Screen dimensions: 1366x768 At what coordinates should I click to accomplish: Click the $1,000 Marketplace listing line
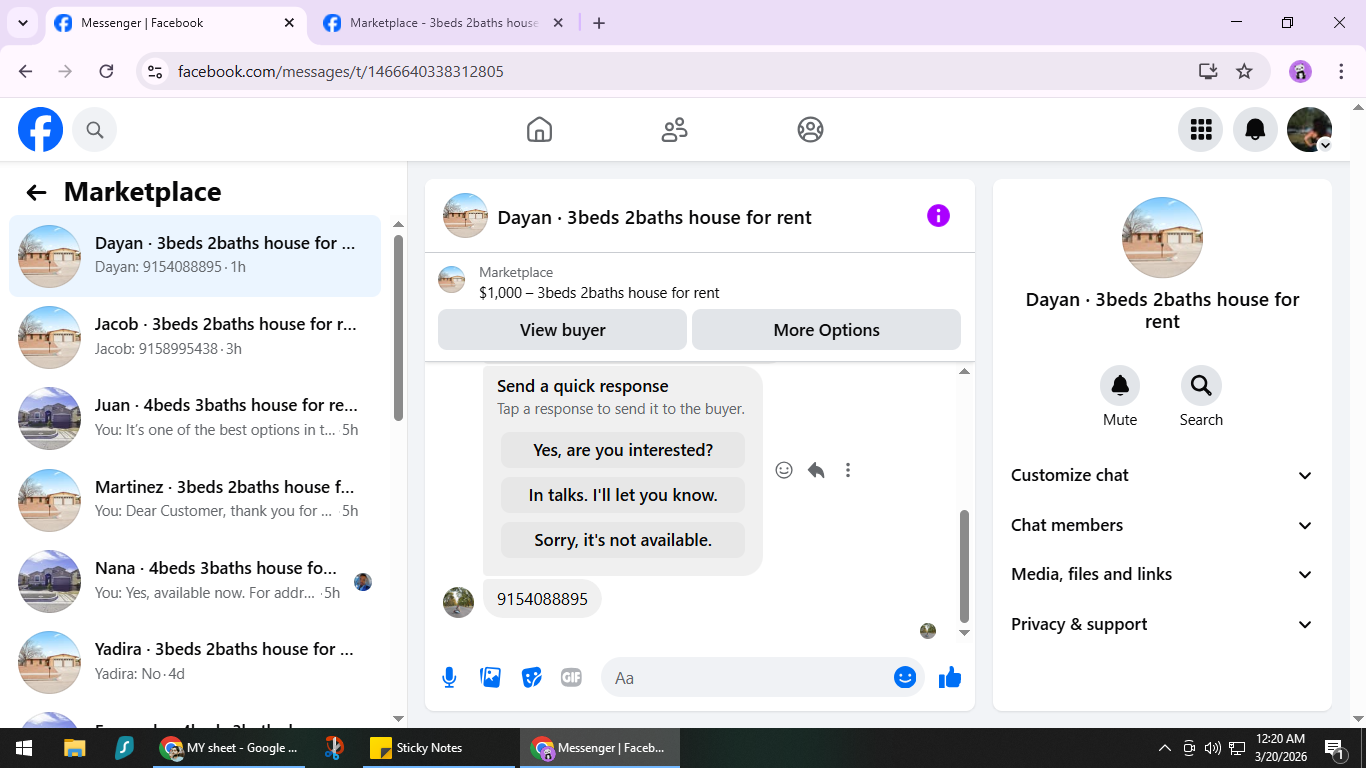coord(599,293)
